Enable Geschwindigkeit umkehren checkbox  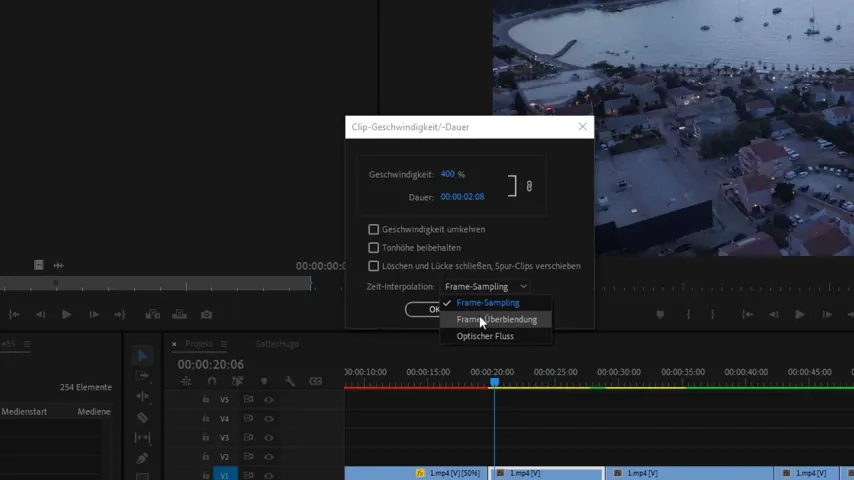click(x=373, y=229)
